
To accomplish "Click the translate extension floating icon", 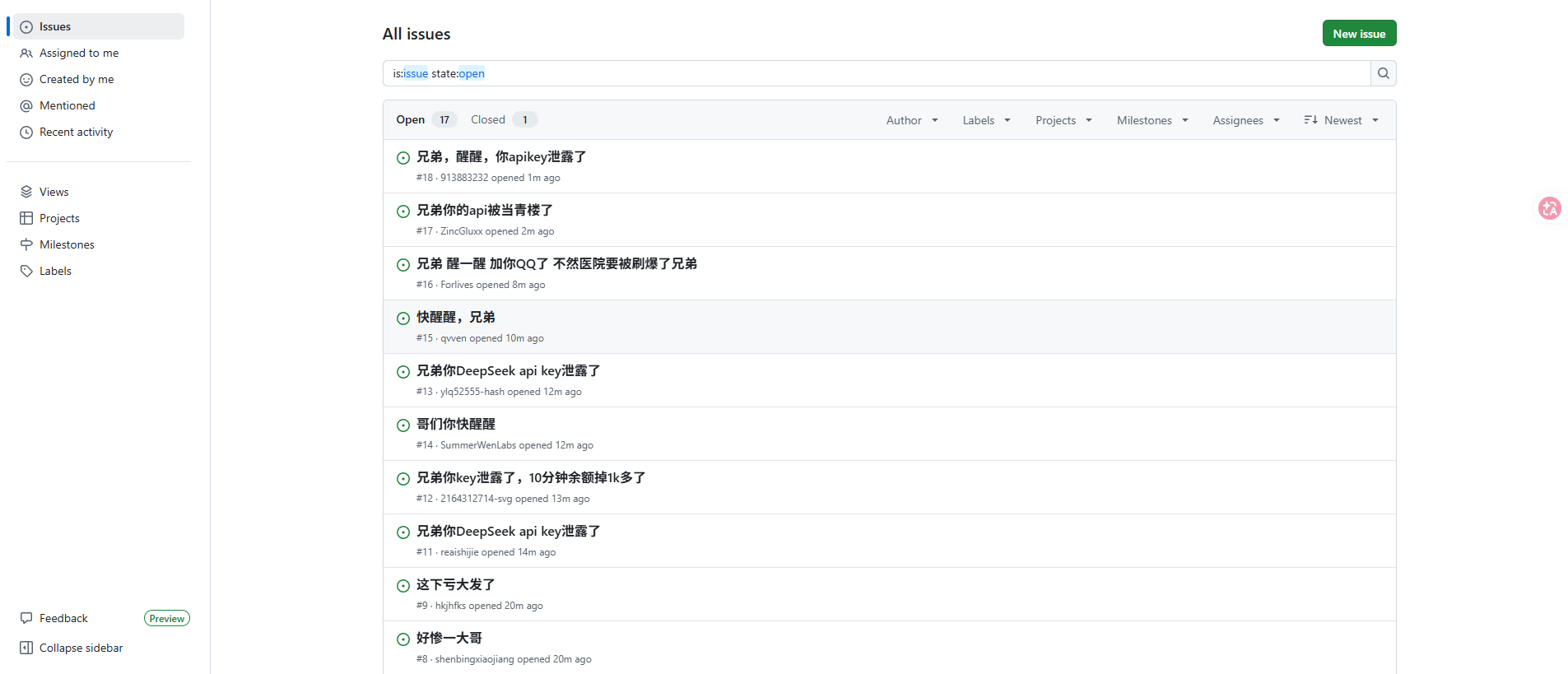I will (1550, 208).
